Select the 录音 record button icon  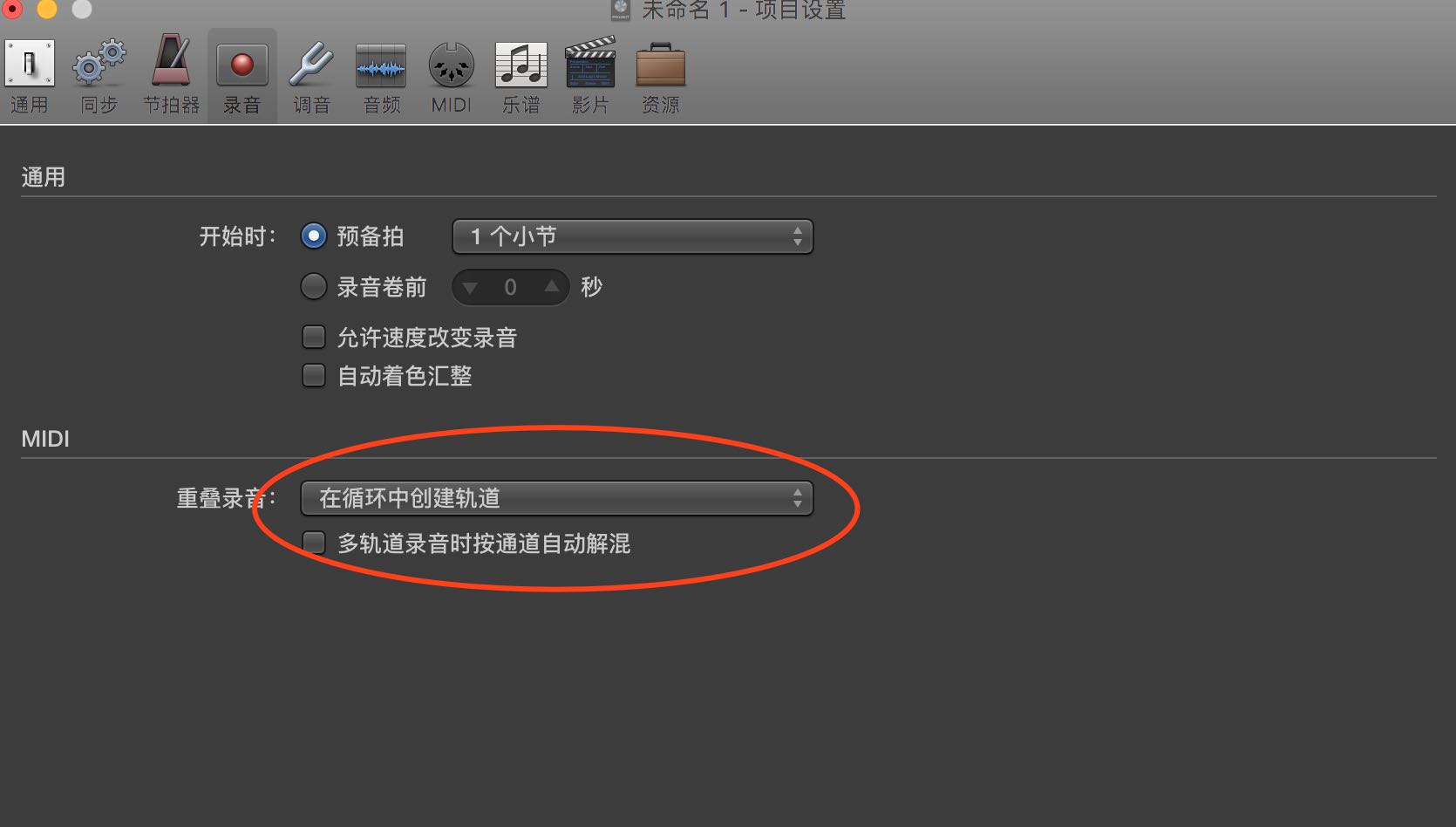click(242, 65)
